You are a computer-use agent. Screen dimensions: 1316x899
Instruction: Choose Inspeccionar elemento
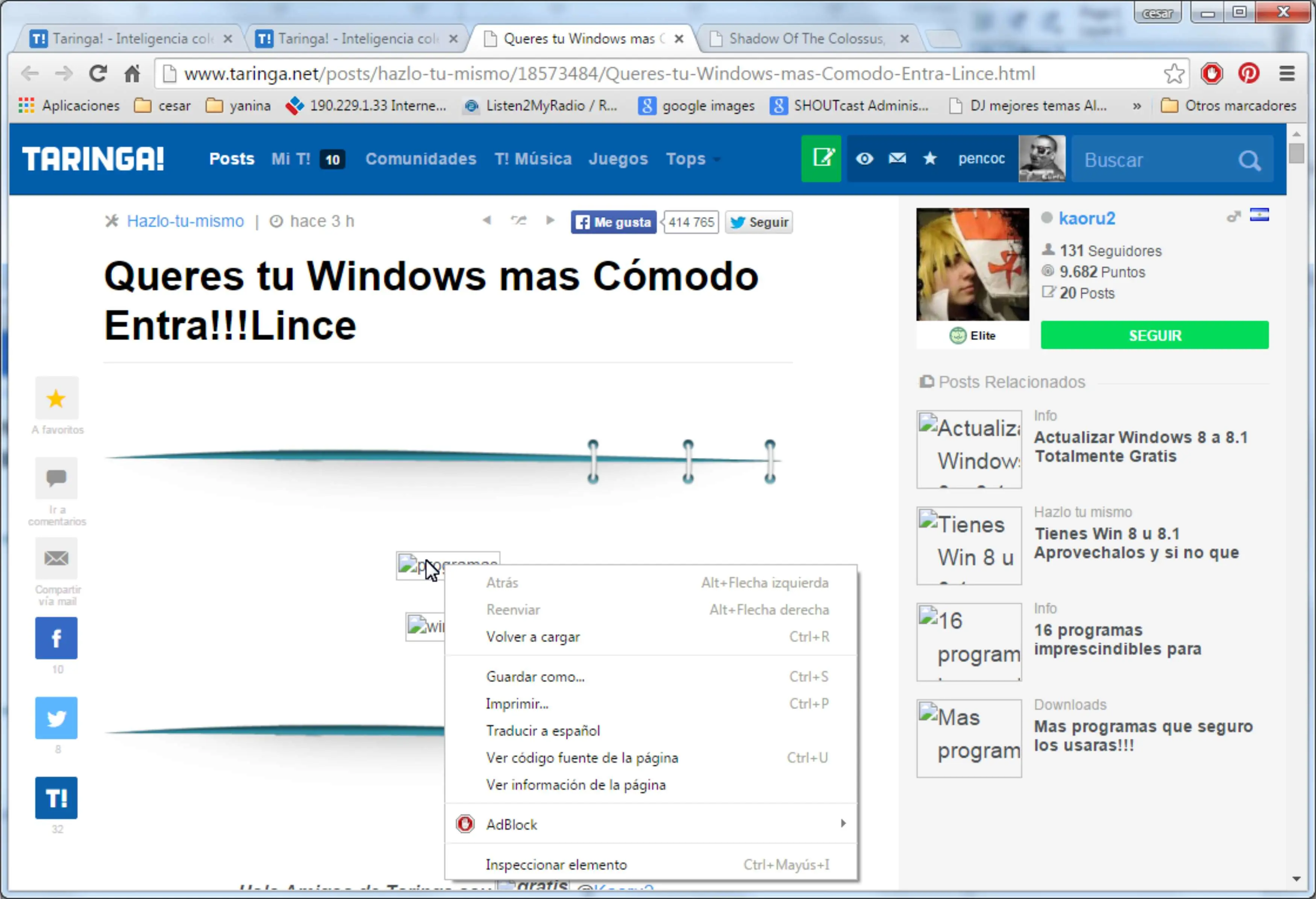pos(650,864)
